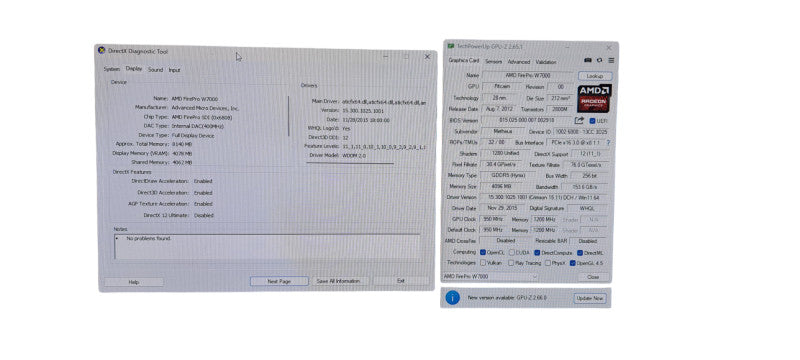Open the AMD FirePro W7000 GPU selector dropdown
This screenshot has width=800, height=360.
490,276
